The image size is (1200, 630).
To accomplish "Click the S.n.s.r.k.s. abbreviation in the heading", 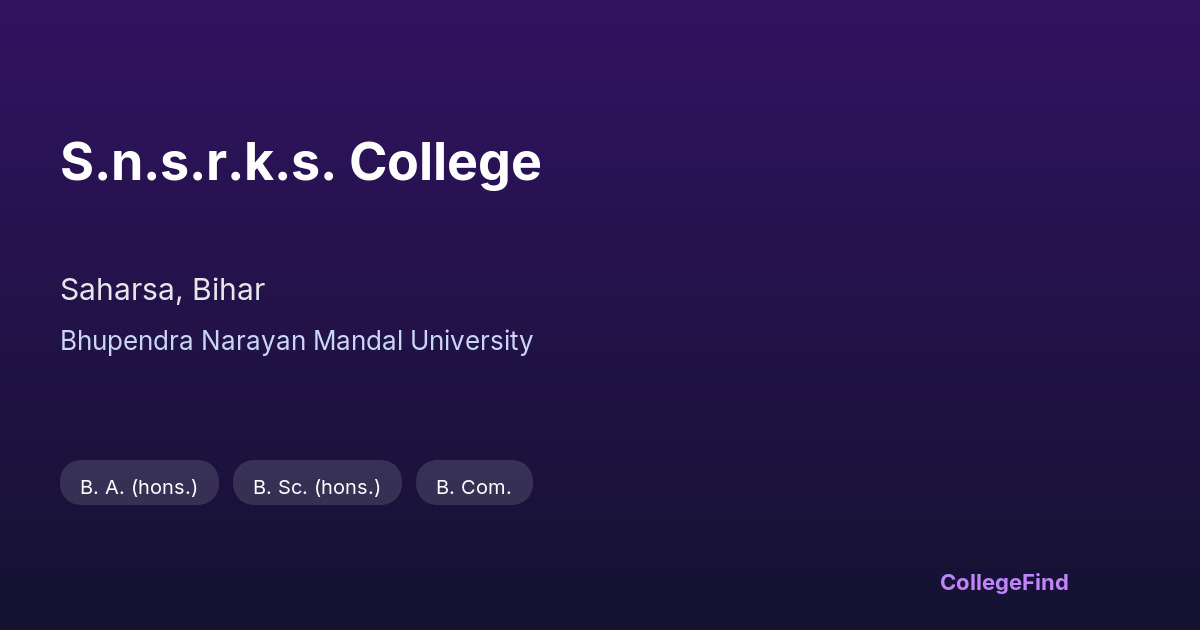I will point(197,162).
